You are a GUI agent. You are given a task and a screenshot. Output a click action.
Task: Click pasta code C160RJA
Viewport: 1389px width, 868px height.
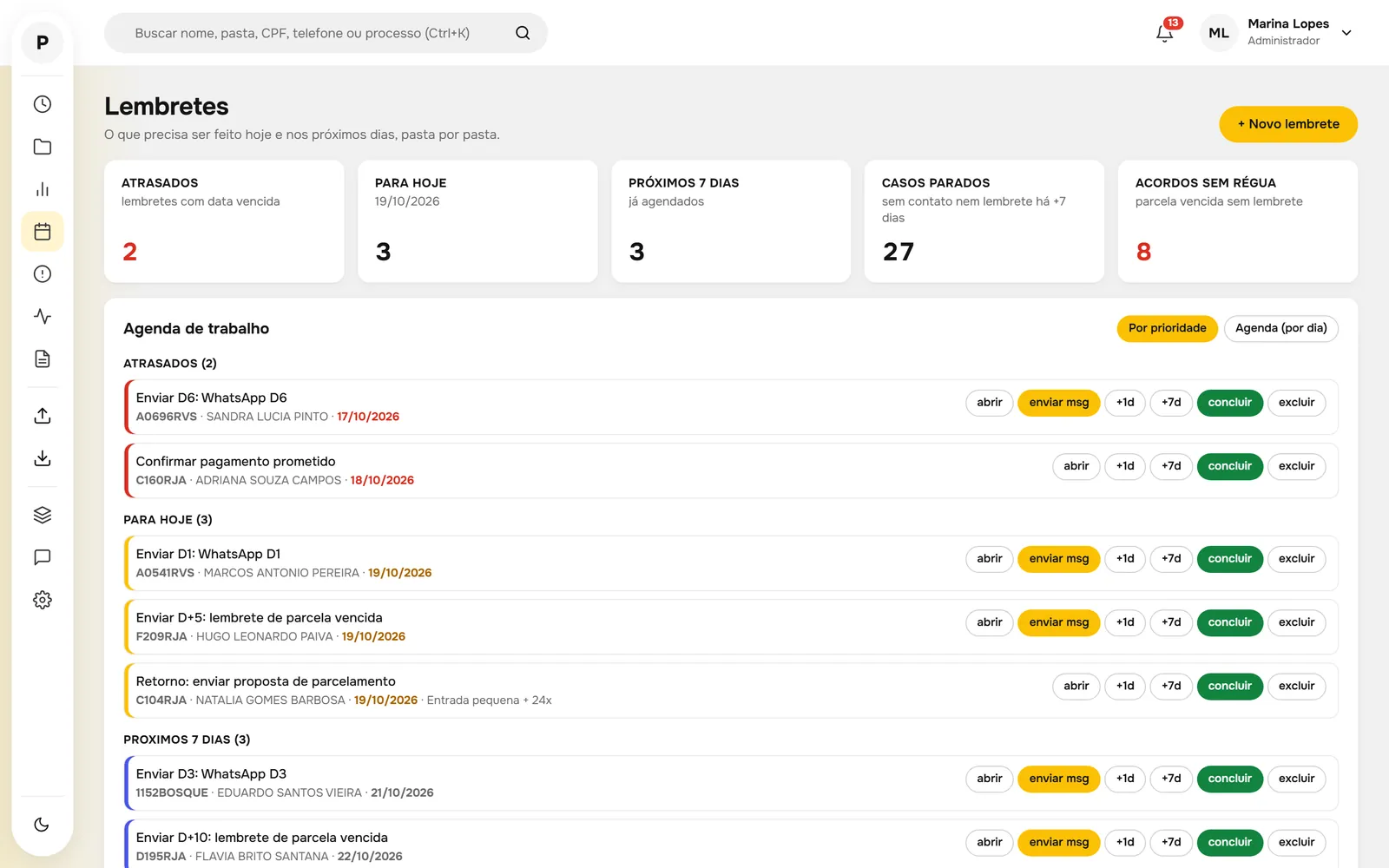pyautogui.click(x=161, y=480)
